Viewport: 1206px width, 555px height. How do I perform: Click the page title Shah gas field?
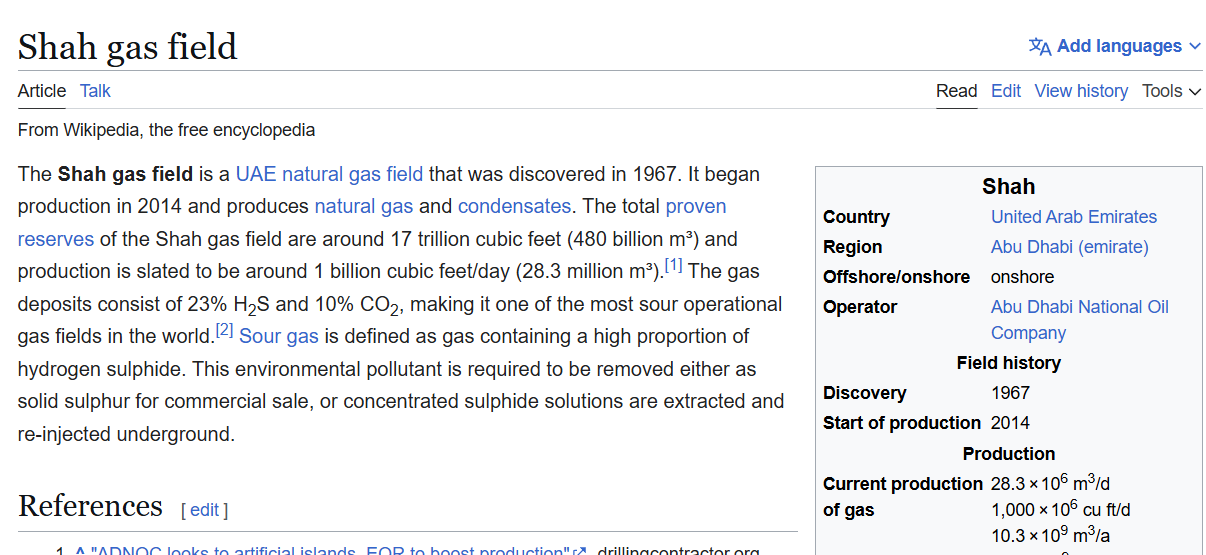[128, 47]
